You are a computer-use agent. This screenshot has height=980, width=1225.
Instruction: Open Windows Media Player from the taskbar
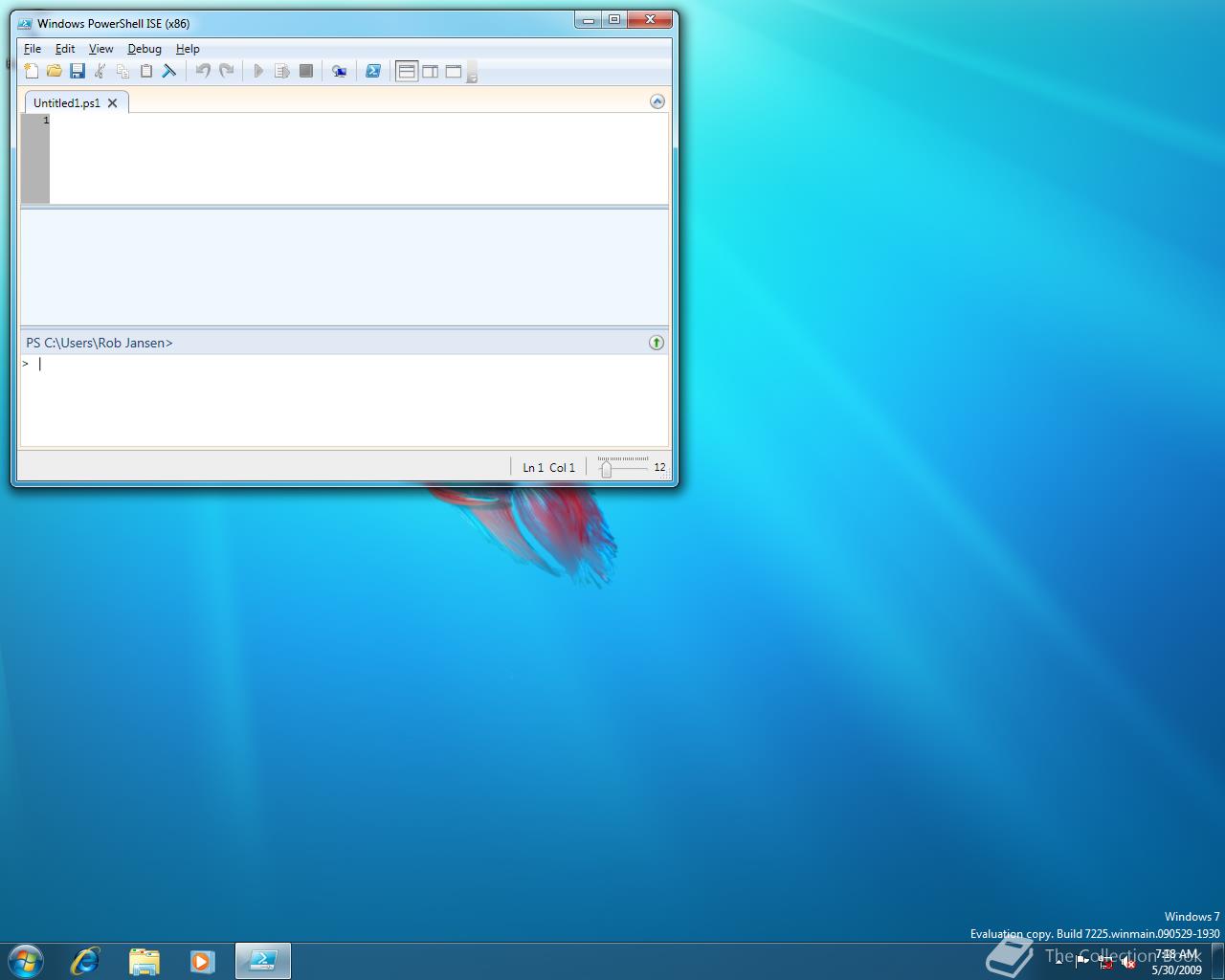point(202,960)
